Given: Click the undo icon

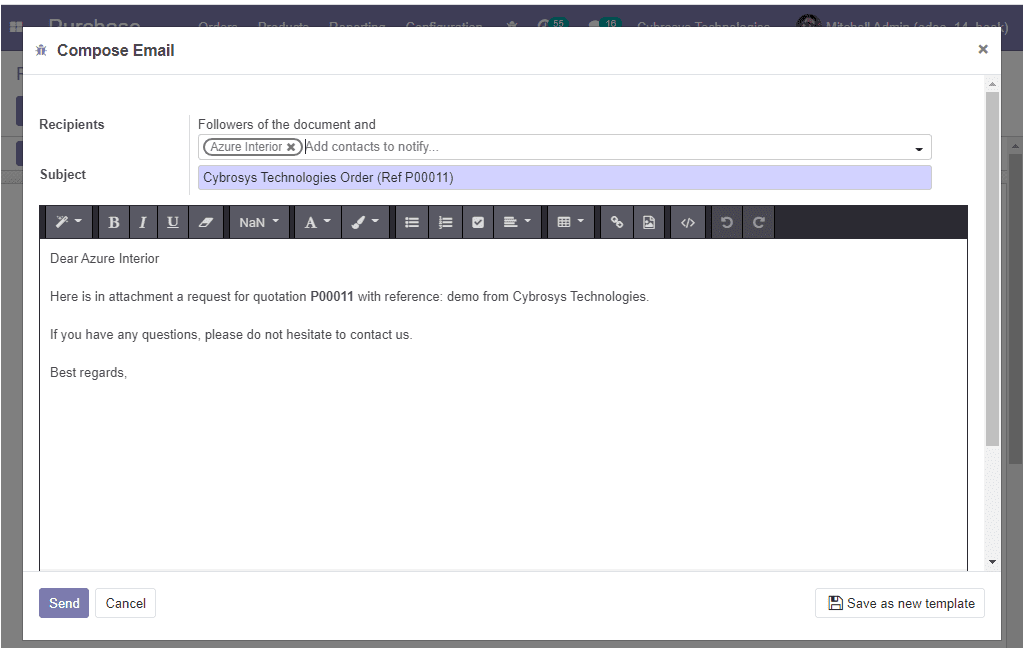Looking at the screenshot, I should tap(726, 222).
